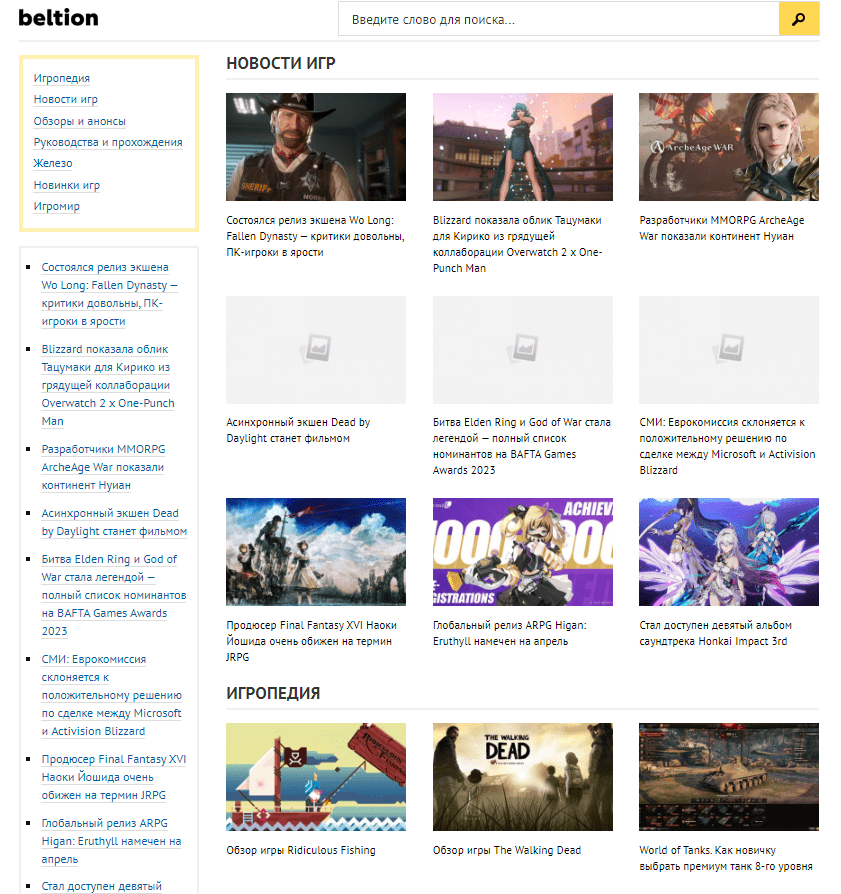The height and width of the screenshot is (894, 841).
Task: Open the Игромир menu link
Action: click(x=56, y=206)
